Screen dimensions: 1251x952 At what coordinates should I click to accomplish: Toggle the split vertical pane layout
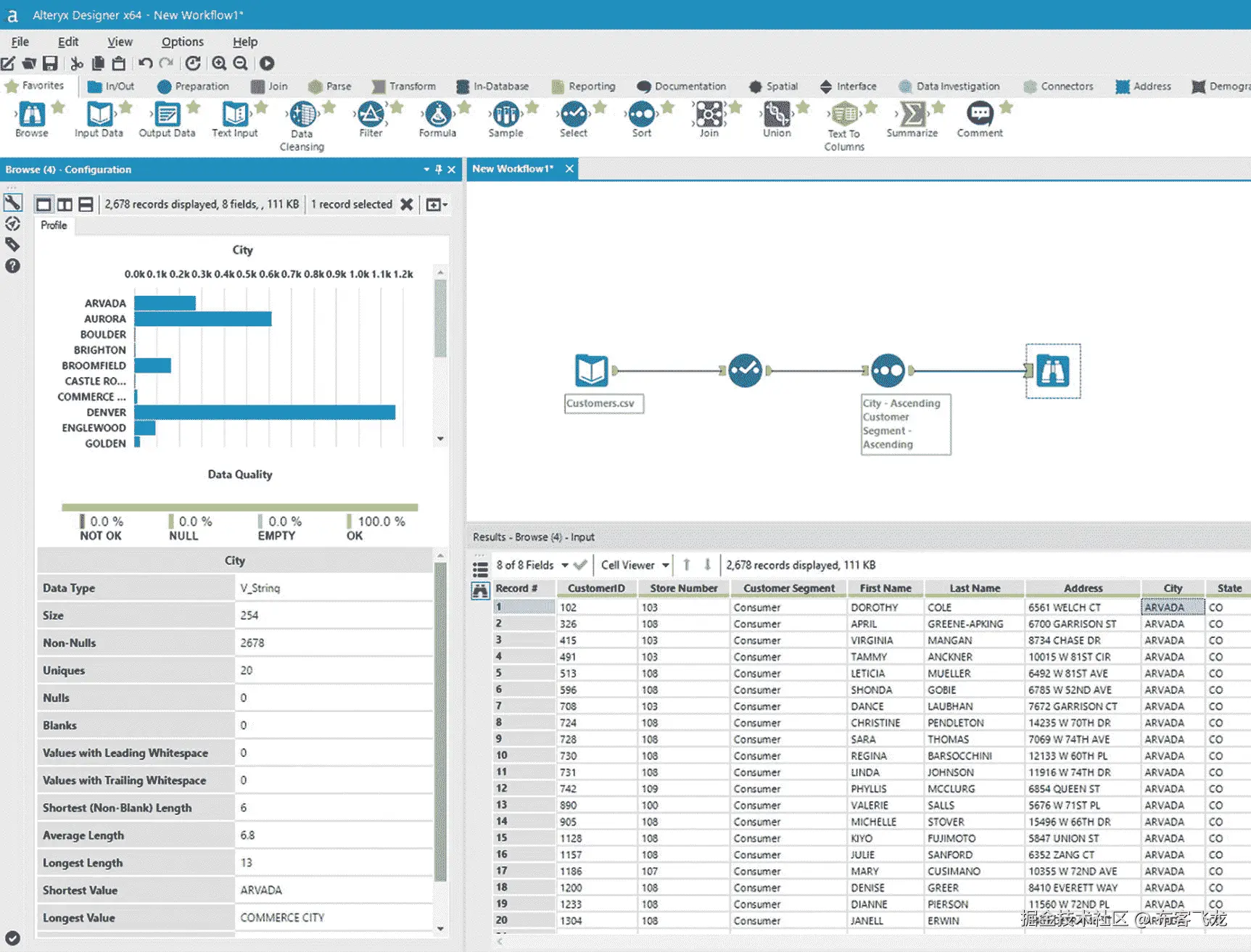point(65,204)
